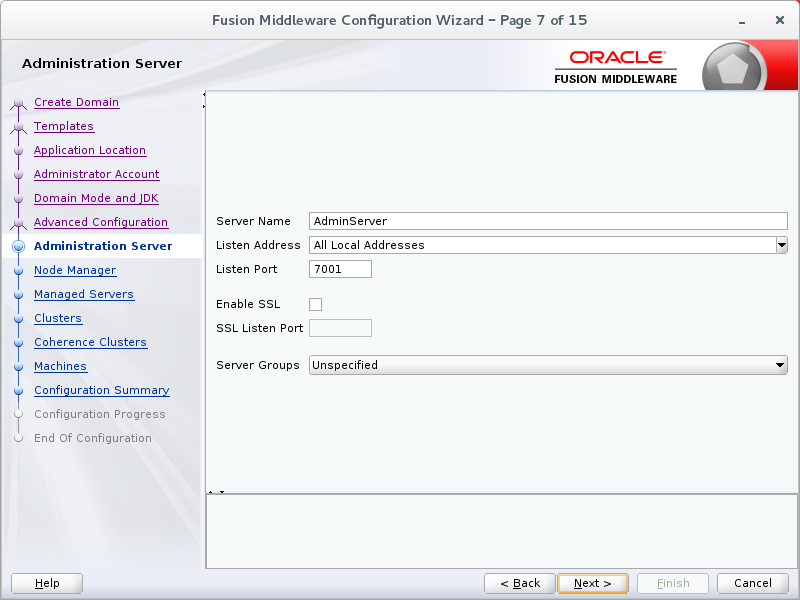Focus the Server Name input field
This screenshot has height=600, width=800.
tap(548, 221)
